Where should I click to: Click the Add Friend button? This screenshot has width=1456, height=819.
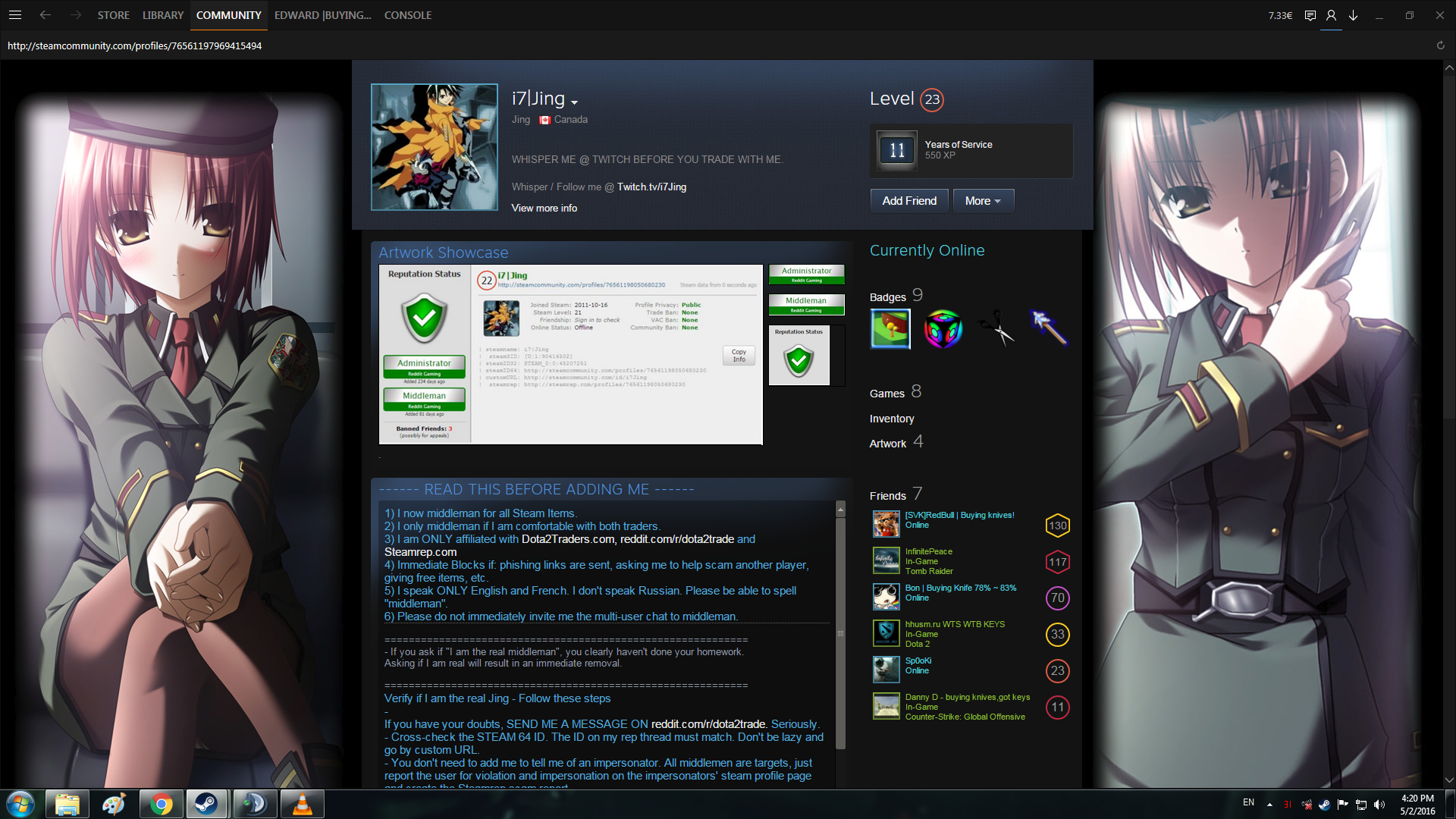909,201
